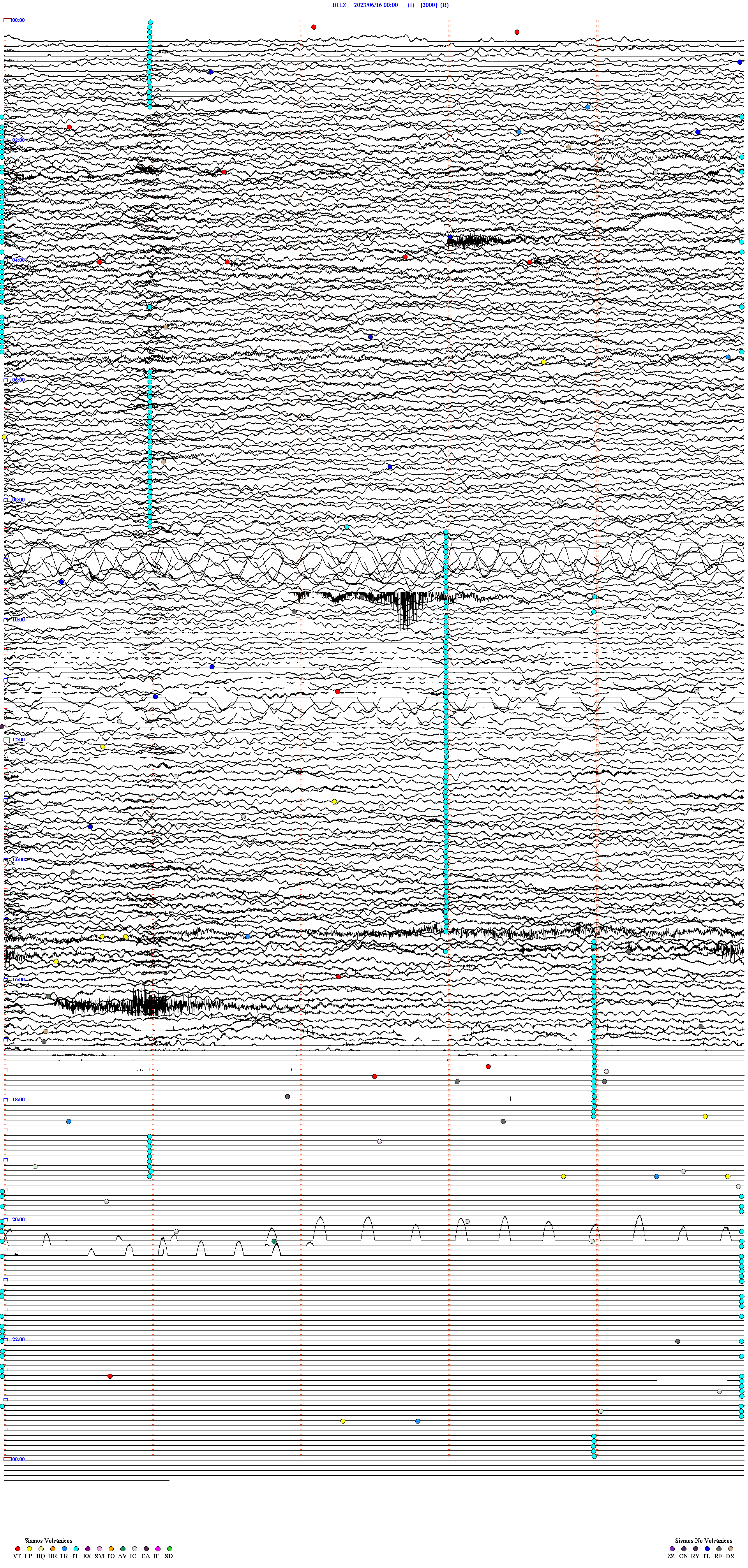The image size is (748, 1568).
Task: Click the '02:00' time label
Action: click(18, 140)
